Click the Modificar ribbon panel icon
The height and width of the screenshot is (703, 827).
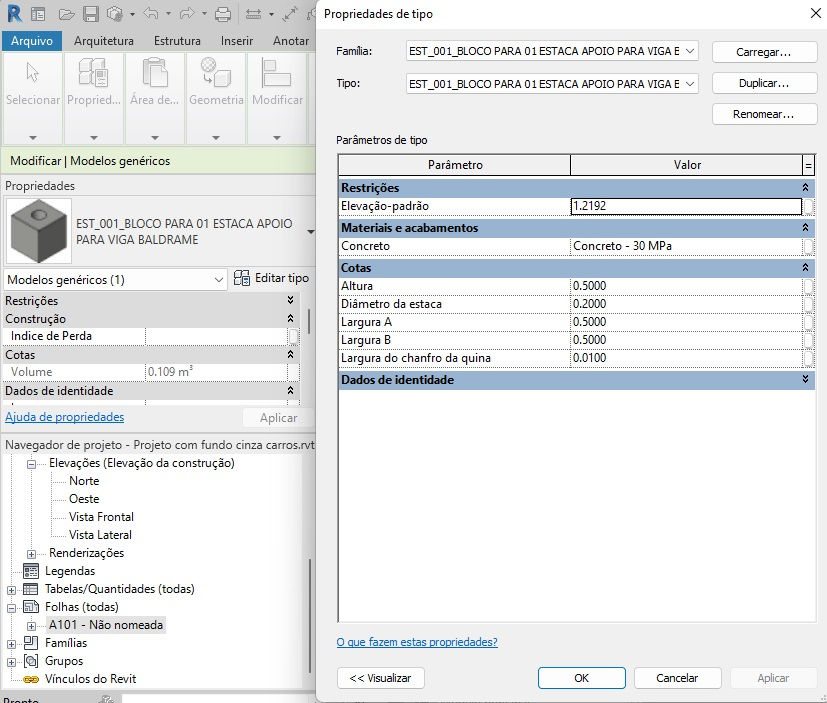click(x=276, y=72)
